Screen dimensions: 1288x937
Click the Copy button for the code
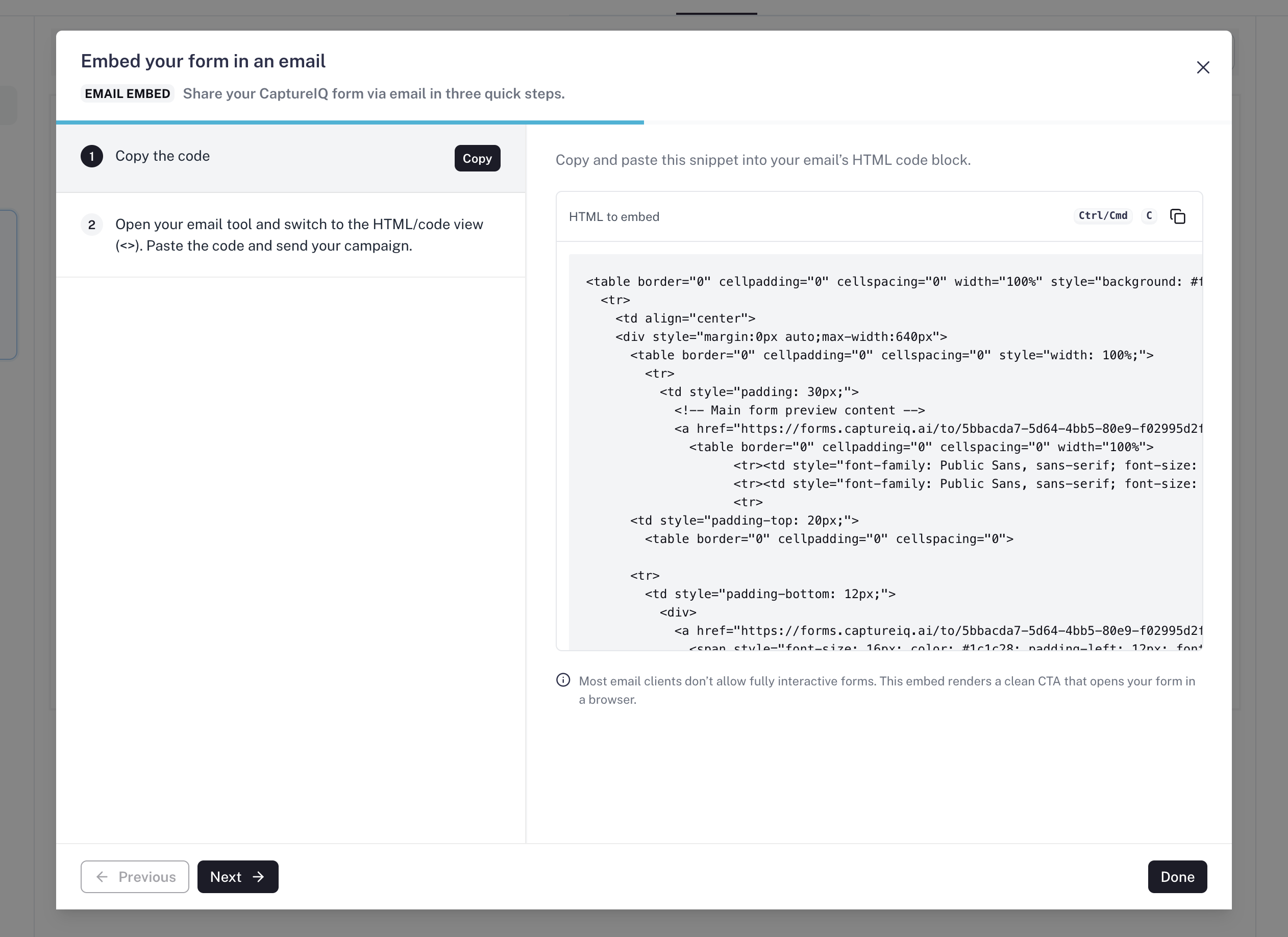[x=477, y=158]
